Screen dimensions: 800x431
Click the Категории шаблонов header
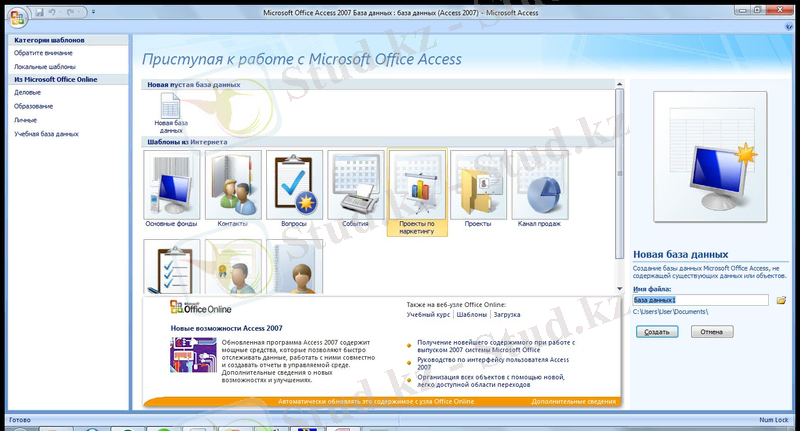[68, 40]
